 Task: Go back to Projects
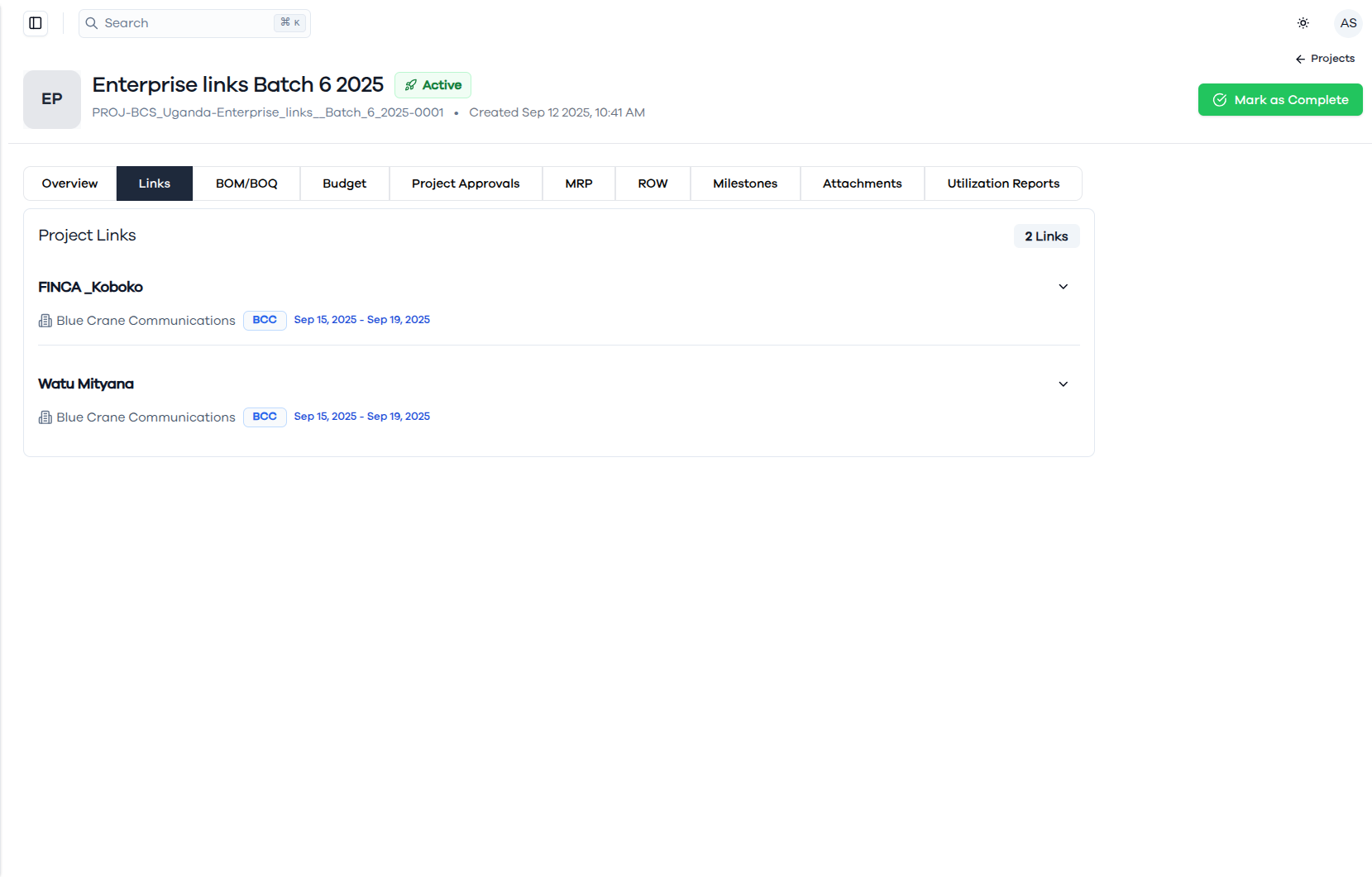tap(1325, 59)
